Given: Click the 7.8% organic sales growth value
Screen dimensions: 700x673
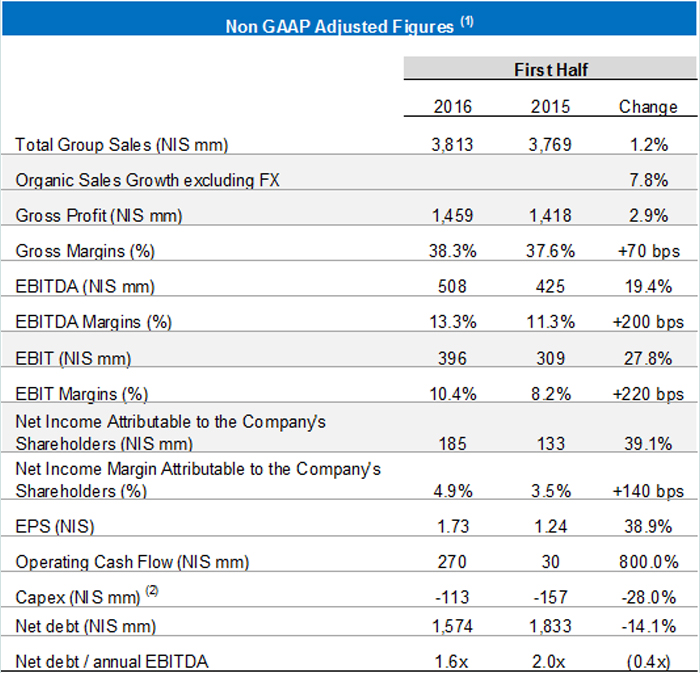Looking at the screenshot, I should [x=648, y=180].
